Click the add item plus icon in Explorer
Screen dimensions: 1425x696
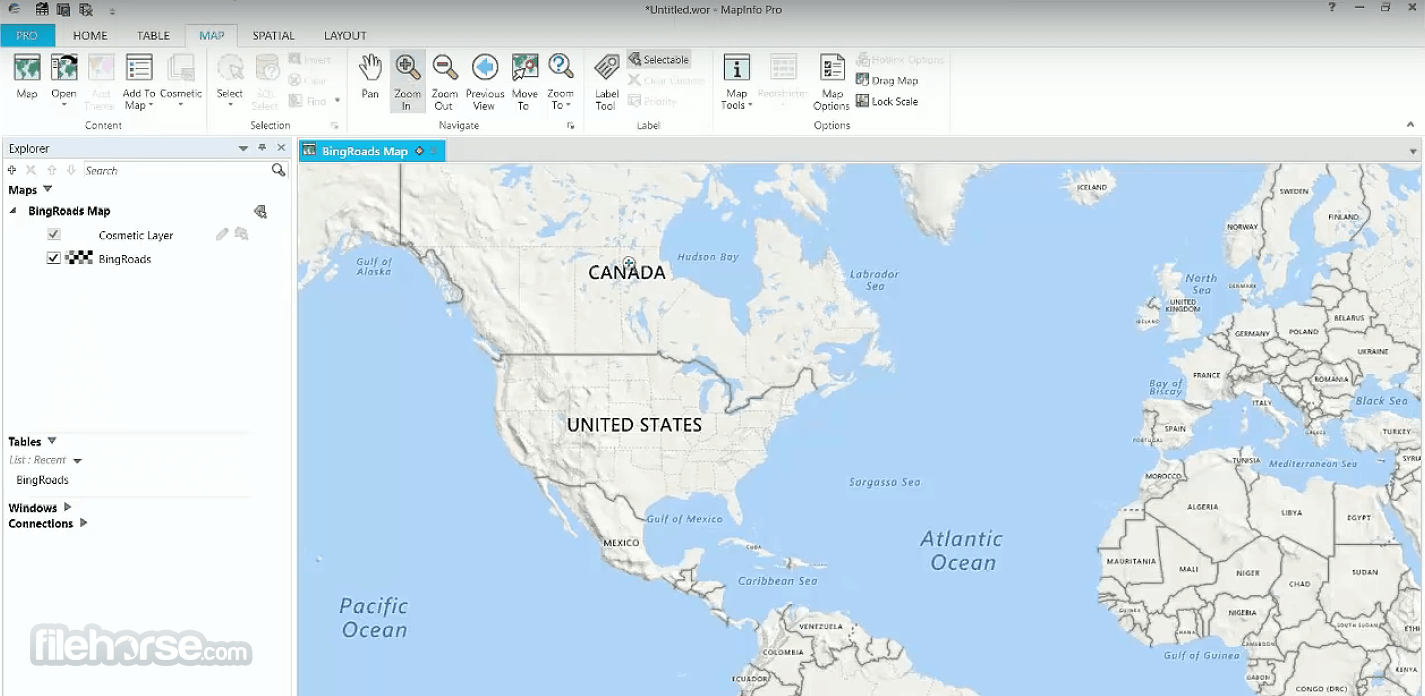pos(12,170)
